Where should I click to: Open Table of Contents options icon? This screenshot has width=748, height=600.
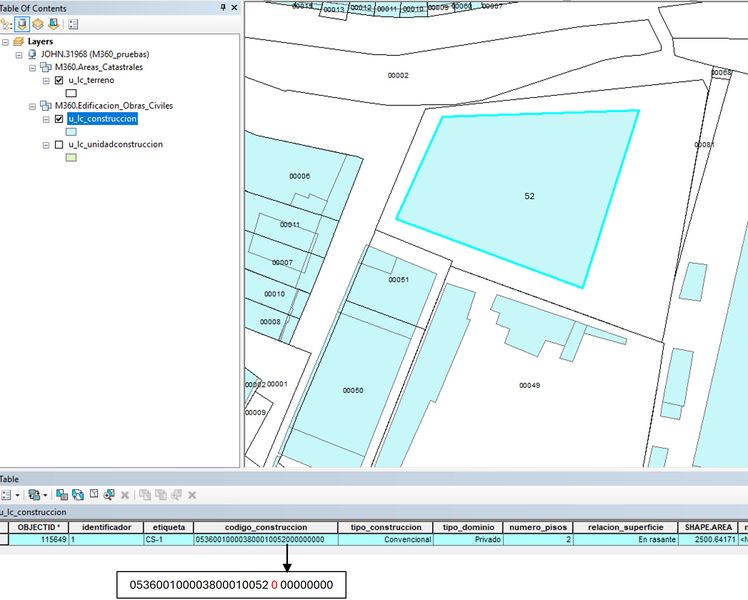[x=73, y=24]
